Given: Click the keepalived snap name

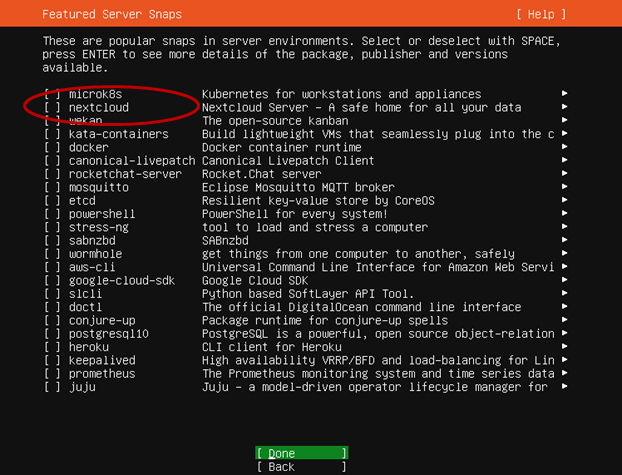Looking at the screenshot, I should click(x=102, y=360).
